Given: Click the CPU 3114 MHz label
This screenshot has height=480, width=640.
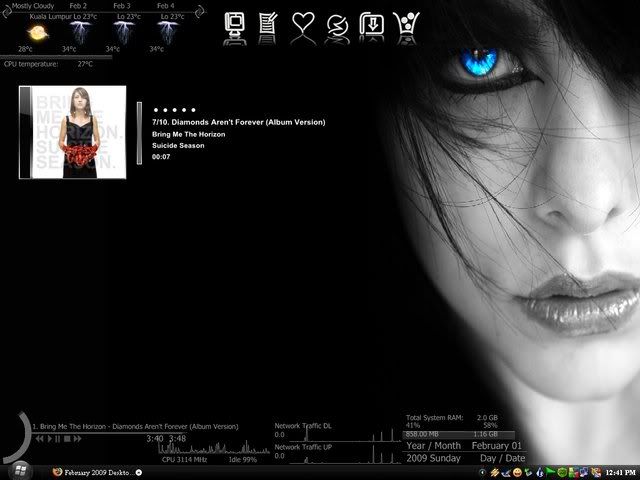Looking at the screenshot, I should click(184, 460).
